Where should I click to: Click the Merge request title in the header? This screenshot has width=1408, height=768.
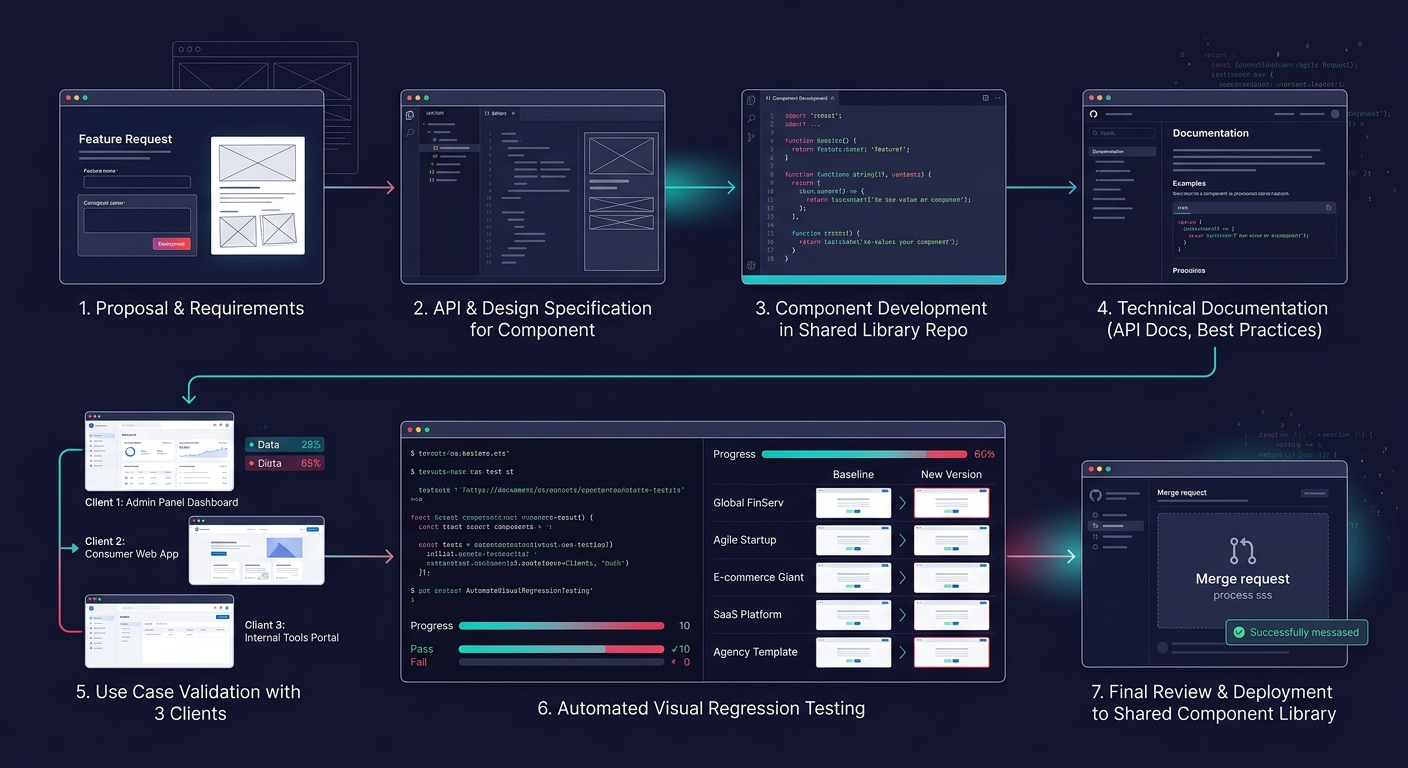point(1181,493)
